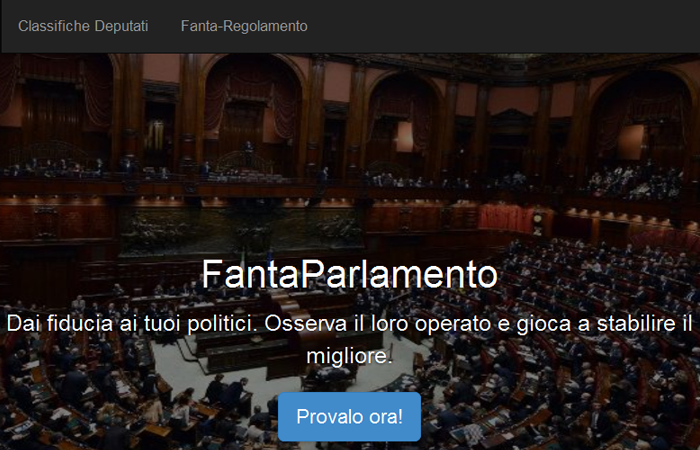
Task: Click the word 'migliore.' in the subtitle
Action: (x=350, y=356)
